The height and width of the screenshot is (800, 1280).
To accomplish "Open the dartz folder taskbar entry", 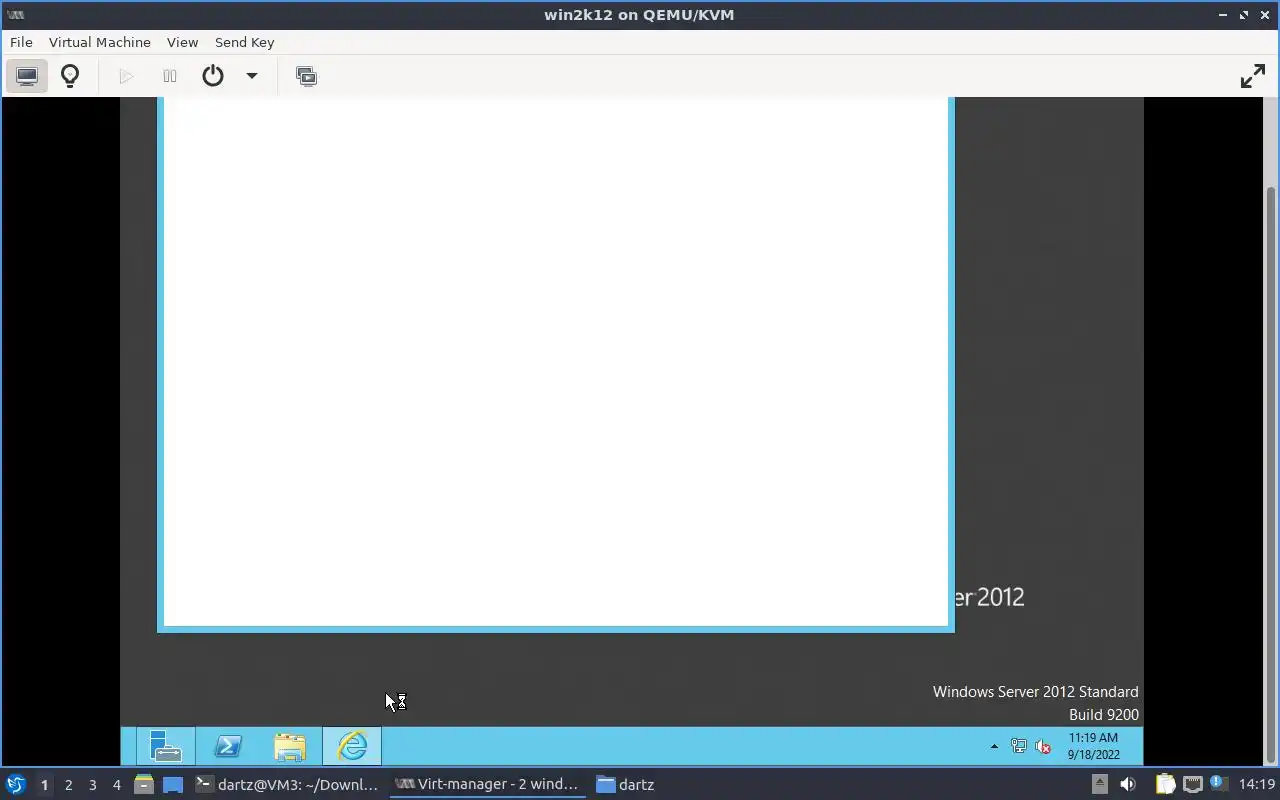I will click(625, 785).
